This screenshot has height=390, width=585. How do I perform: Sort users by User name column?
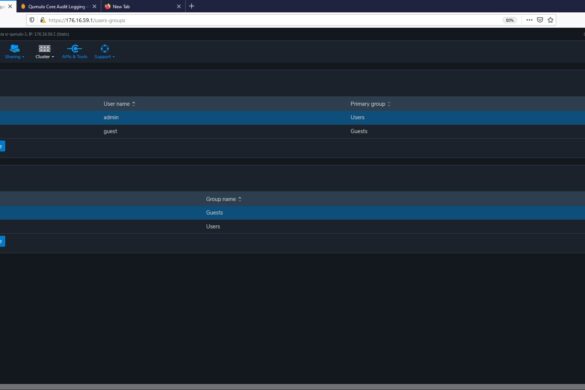pos(119,104)
